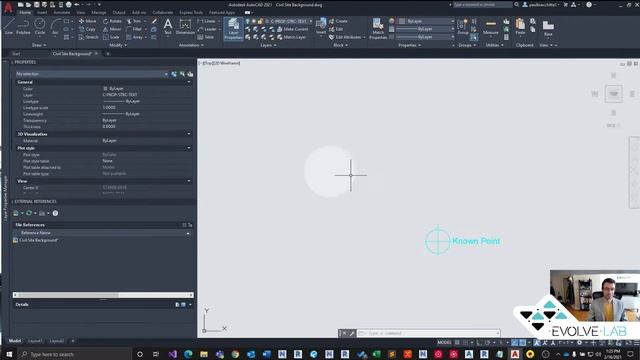640x360 pixels.
Task: Click the Measure tool
Action: pos(491,27)
